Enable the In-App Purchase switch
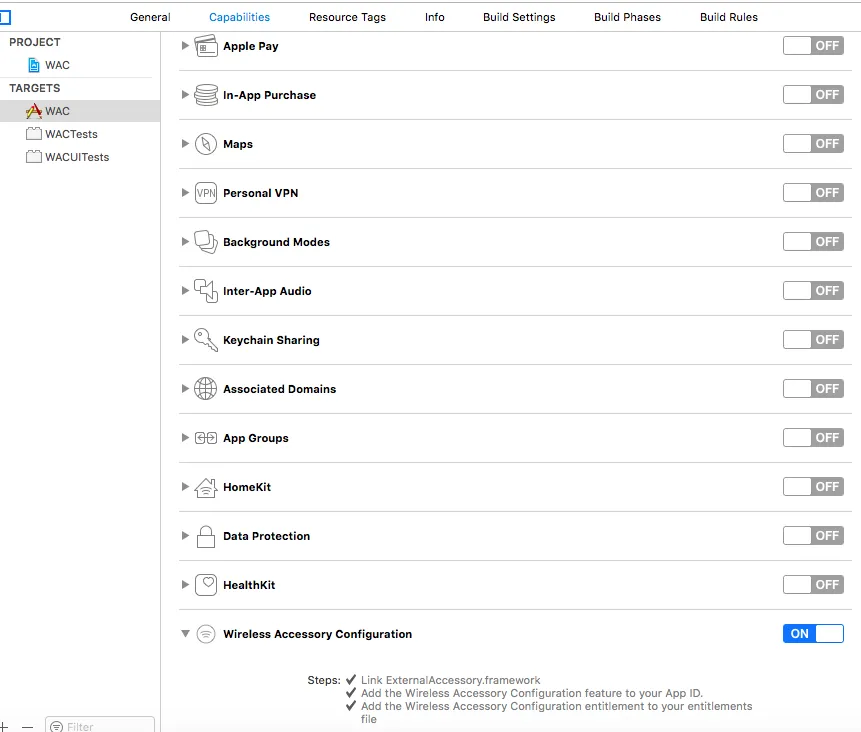 813,94
